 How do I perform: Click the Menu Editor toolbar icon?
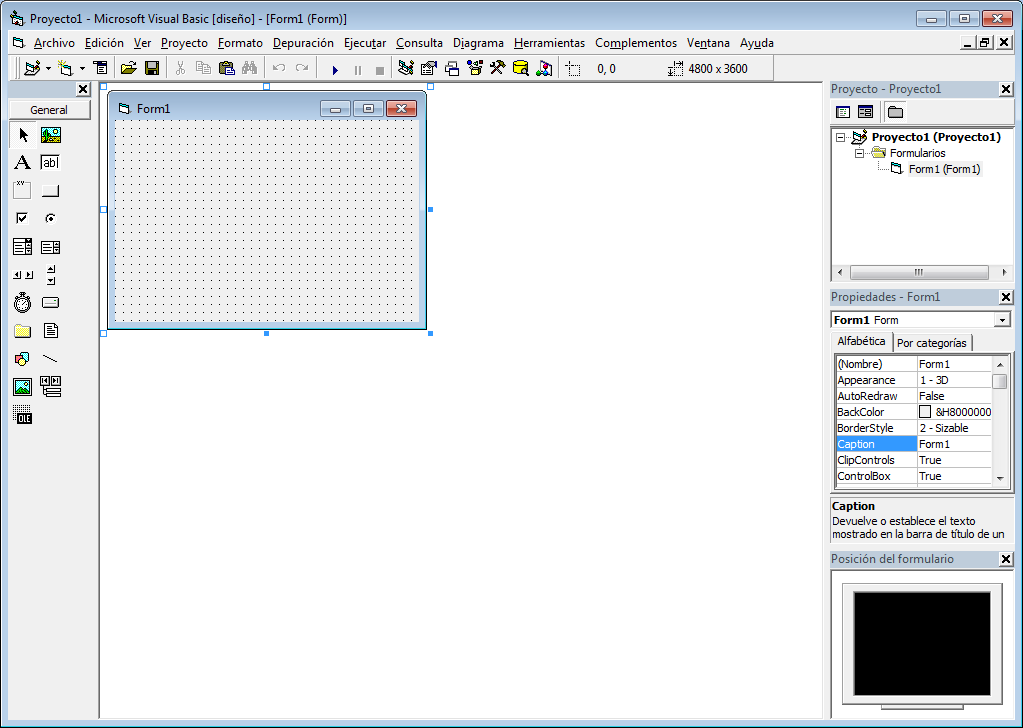pyautogui.click(x=100, y=68)
